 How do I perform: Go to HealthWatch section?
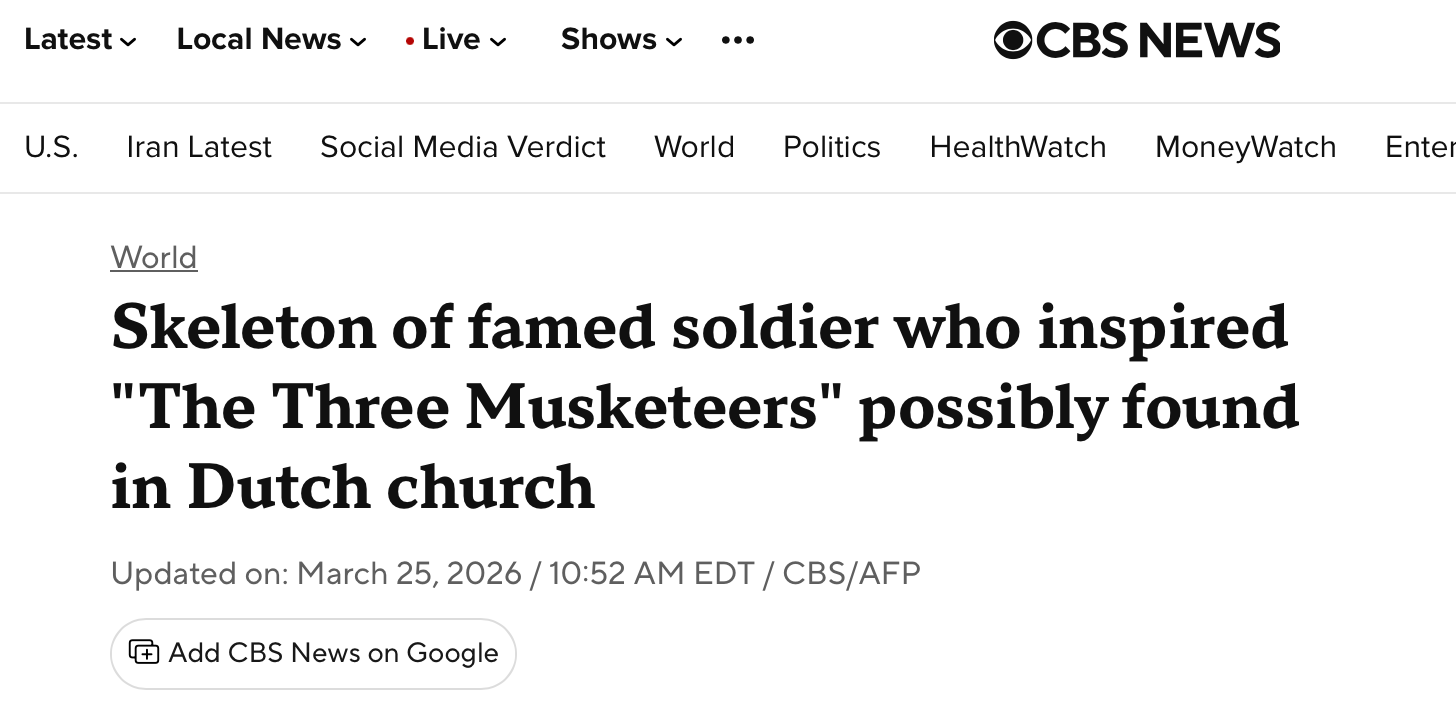click(x=1018, y=147)
